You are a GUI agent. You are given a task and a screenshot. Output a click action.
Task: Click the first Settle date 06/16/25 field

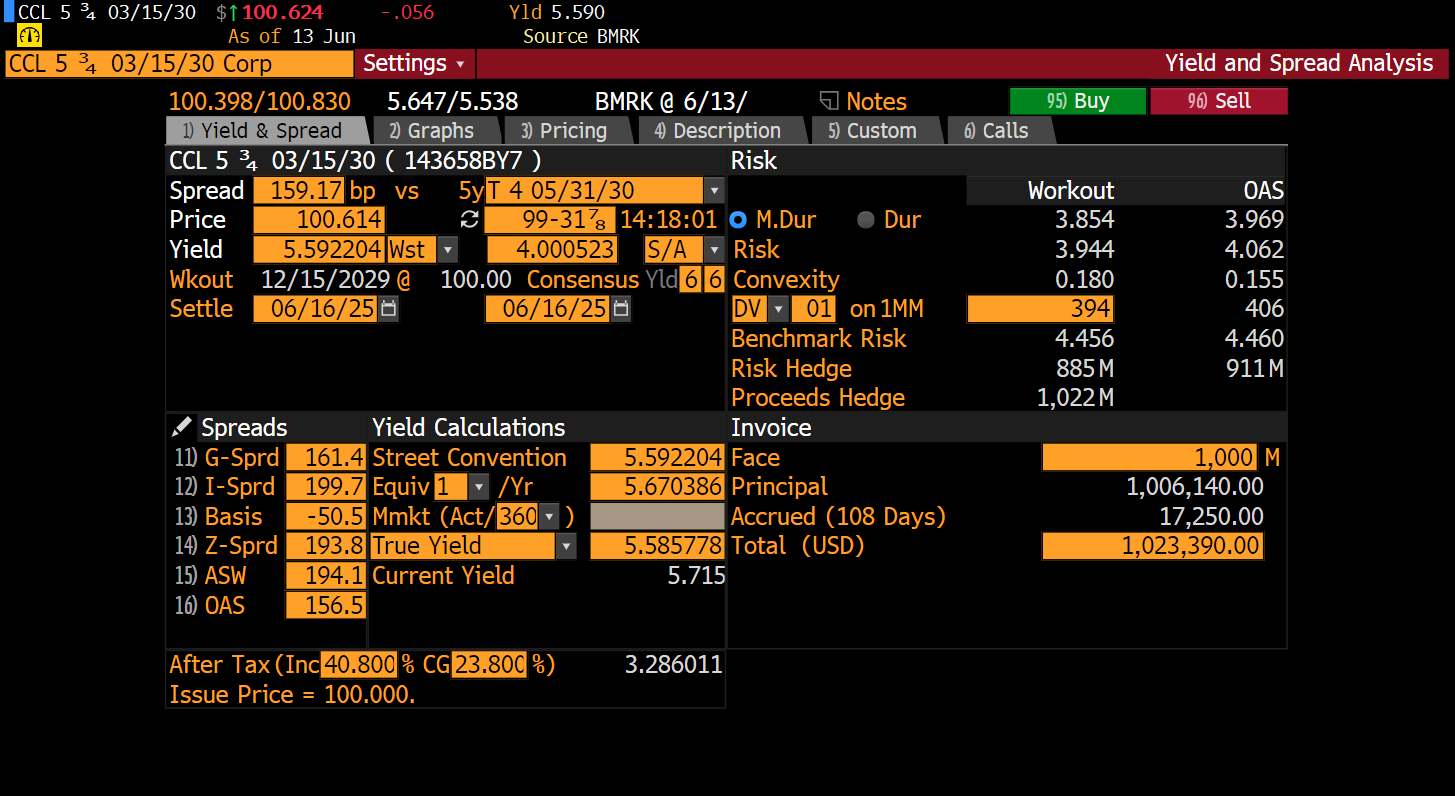315,309
